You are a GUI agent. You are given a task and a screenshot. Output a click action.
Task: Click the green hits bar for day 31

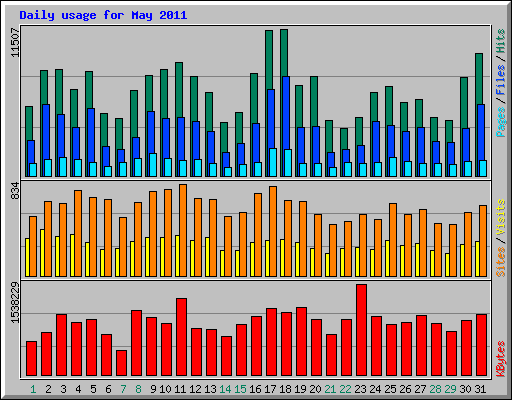tap(479, 79)
